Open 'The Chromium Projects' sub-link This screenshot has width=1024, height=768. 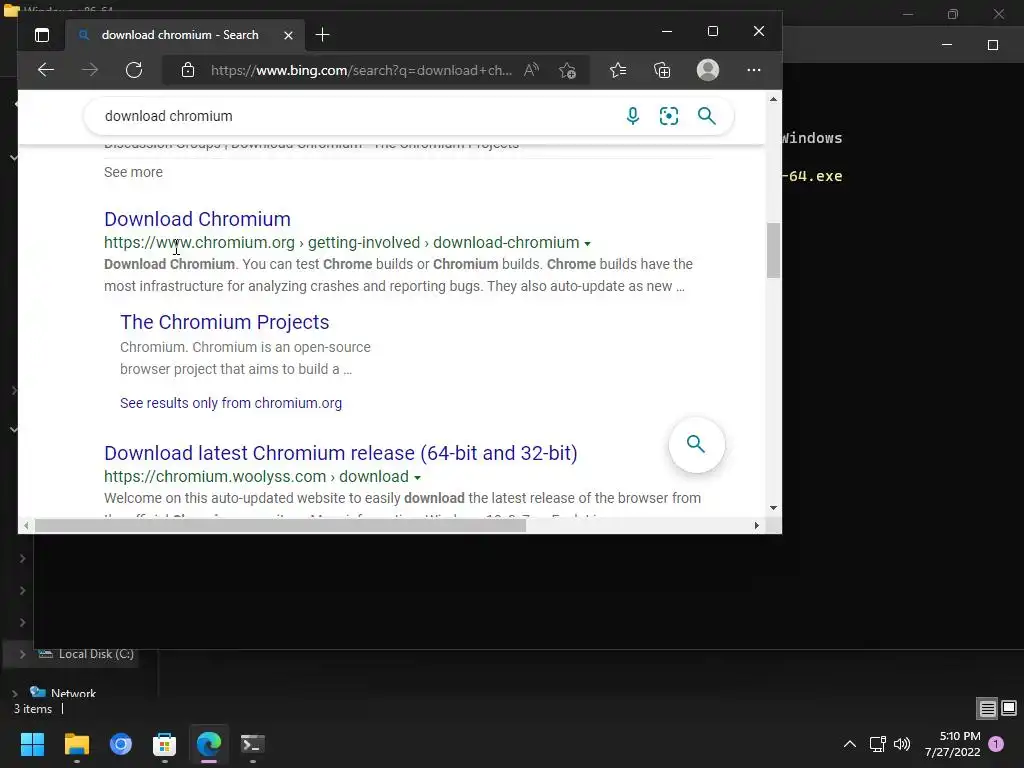click(x=225, y=322)
